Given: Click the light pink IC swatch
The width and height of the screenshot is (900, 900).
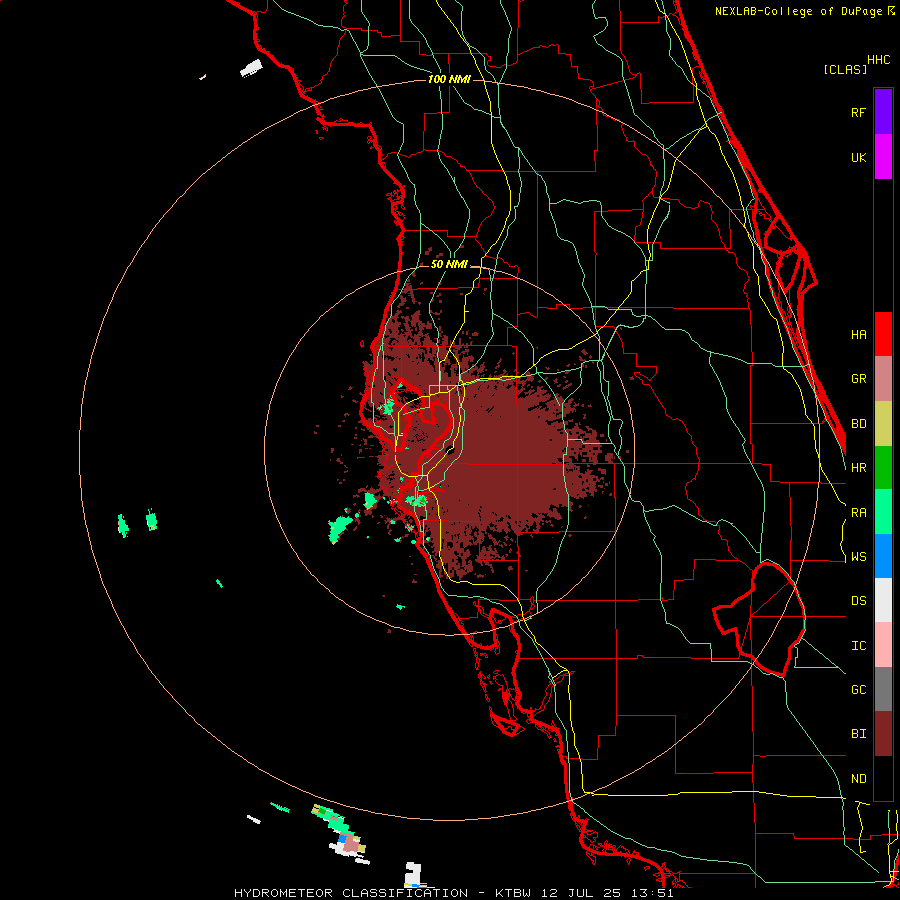Looking at the screenshot, I should click(x=883, y=645).
